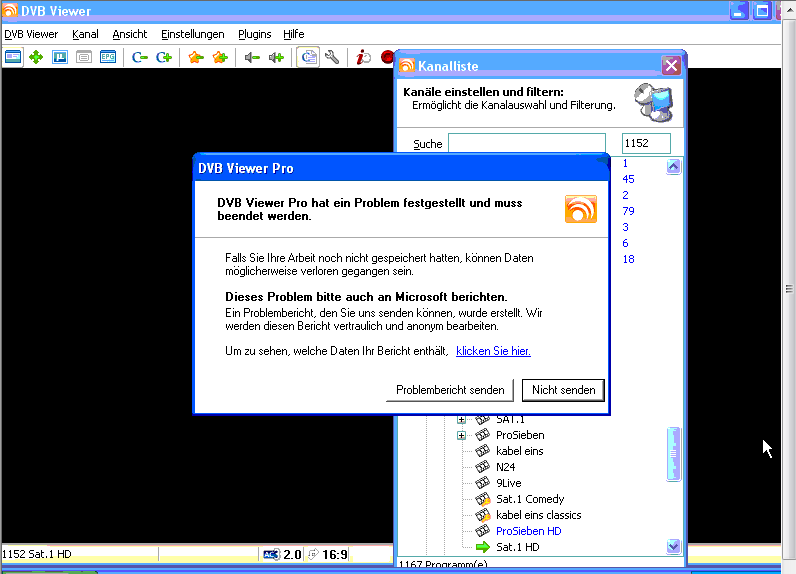796x574 pixels.
Task: Select kabel eins channel
Action: pos(519,451)
